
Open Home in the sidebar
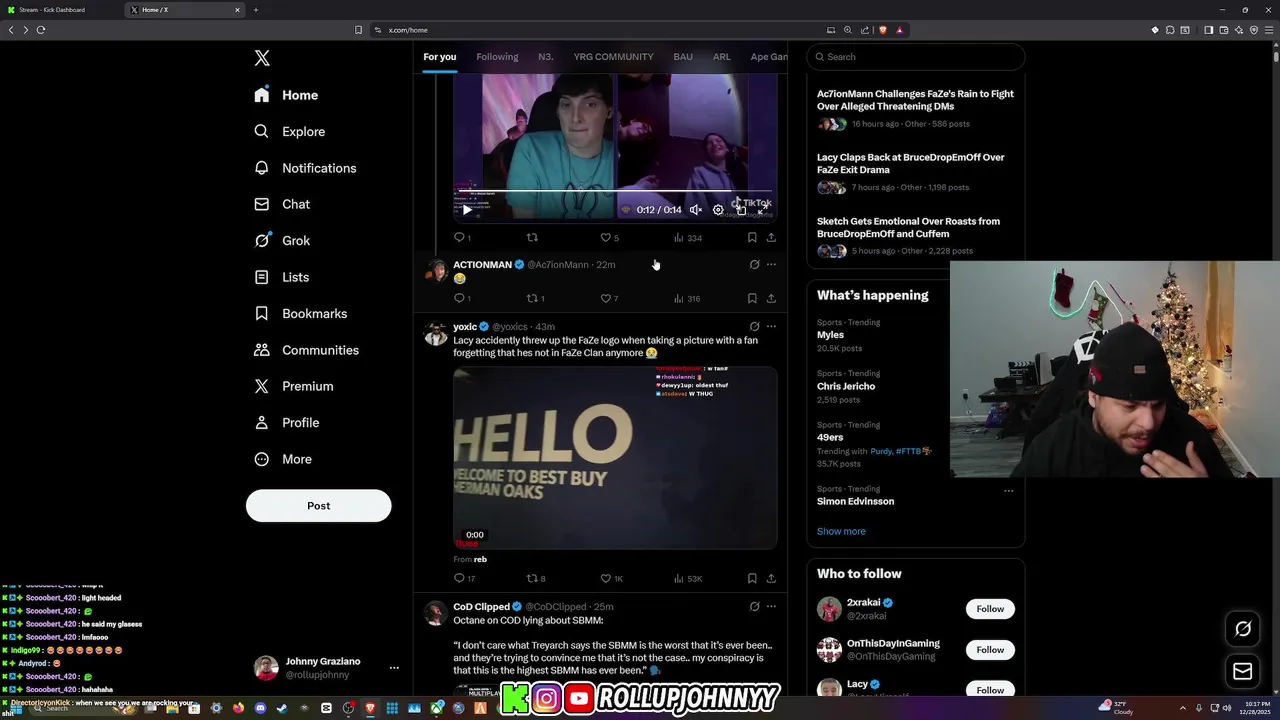coord(286,95)
